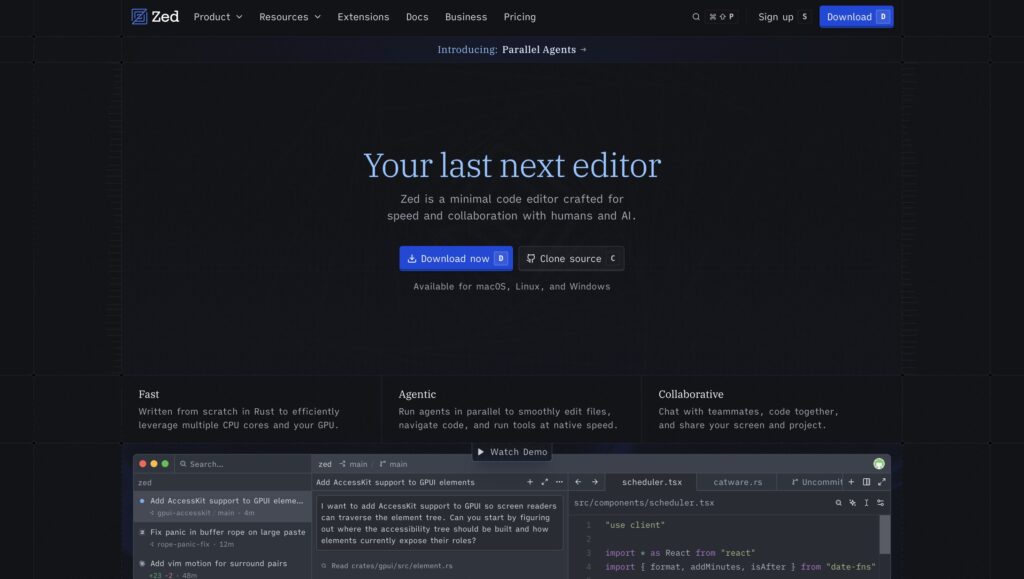Expand the Product dropdown menu

coord(217,17)
